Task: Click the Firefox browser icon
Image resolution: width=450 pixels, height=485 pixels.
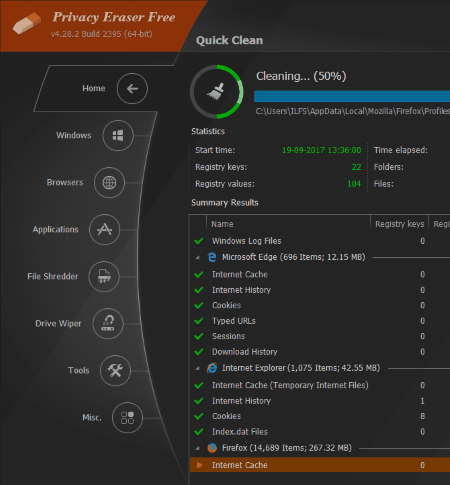Action: click(x=212, y=448)
